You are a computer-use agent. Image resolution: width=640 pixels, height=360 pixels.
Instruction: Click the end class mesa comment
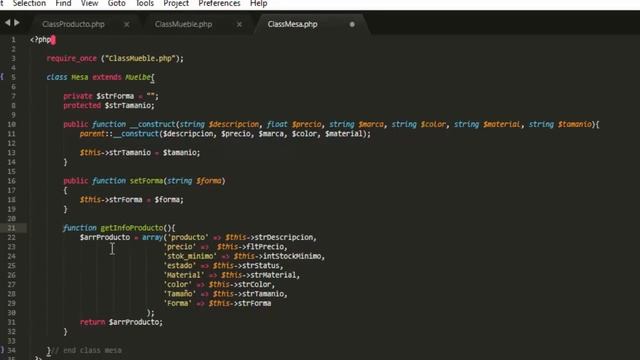coord(88,350)
